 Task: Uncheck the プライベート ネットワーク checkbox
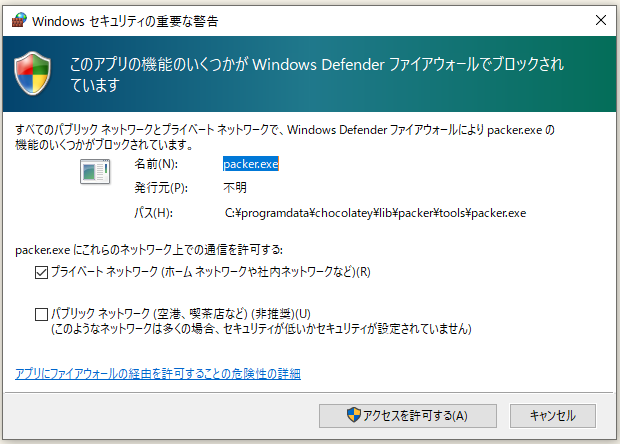(42, 272)
